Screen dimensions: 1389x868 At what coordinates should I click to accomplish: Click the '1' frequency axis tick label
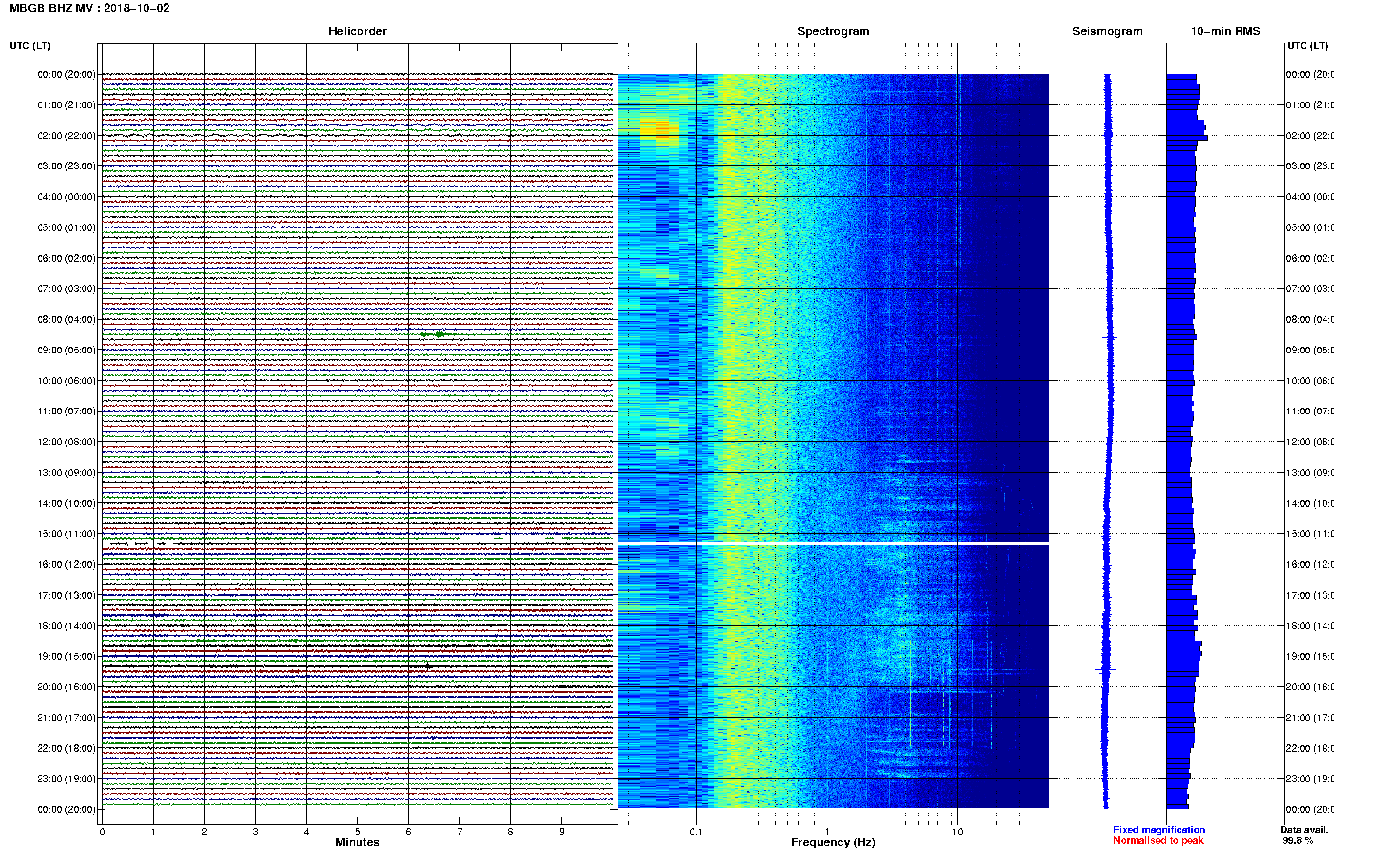(x=827, y=832)
